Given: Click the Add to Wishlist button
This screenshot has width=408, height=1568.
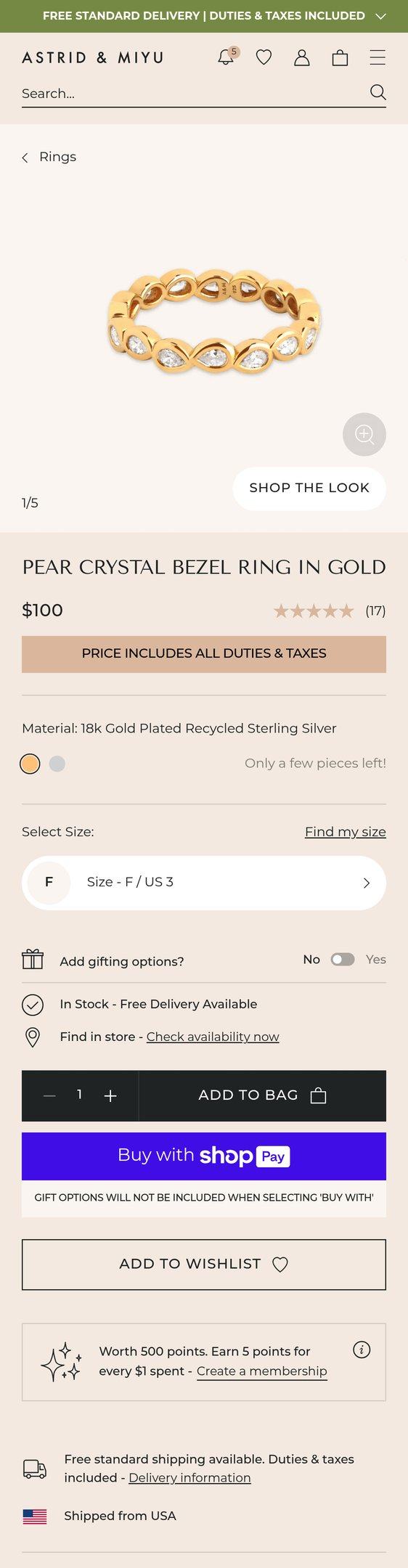Looking at the screenshot, I should tap(204, 1265).
